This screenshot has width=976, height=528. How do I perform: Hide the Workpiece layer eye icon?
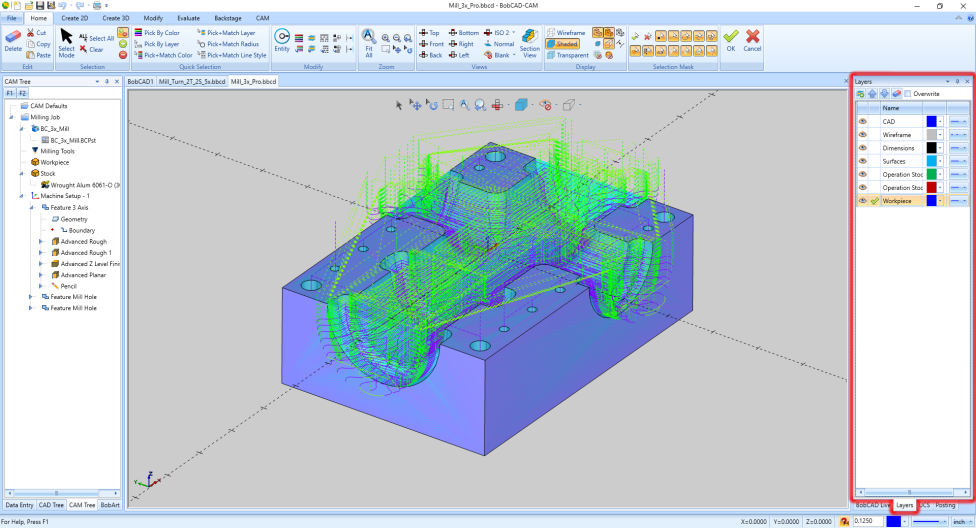click(x=863, y=200)
